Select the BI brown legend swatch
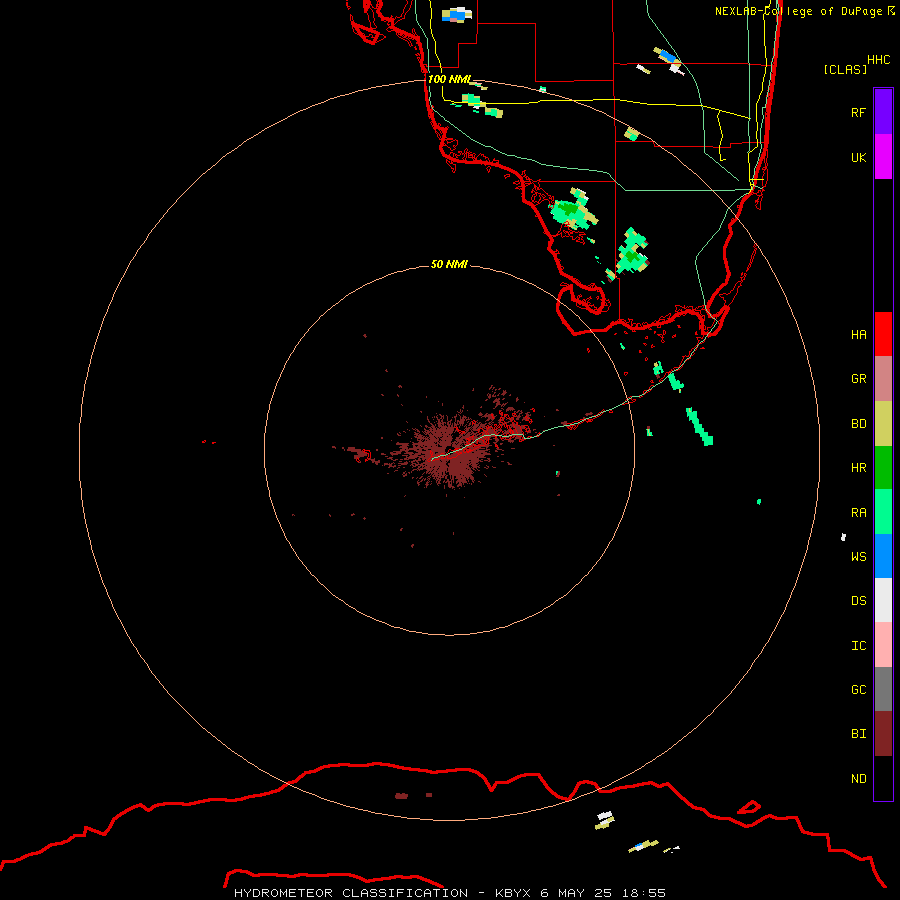 click(x=883, y=734)
